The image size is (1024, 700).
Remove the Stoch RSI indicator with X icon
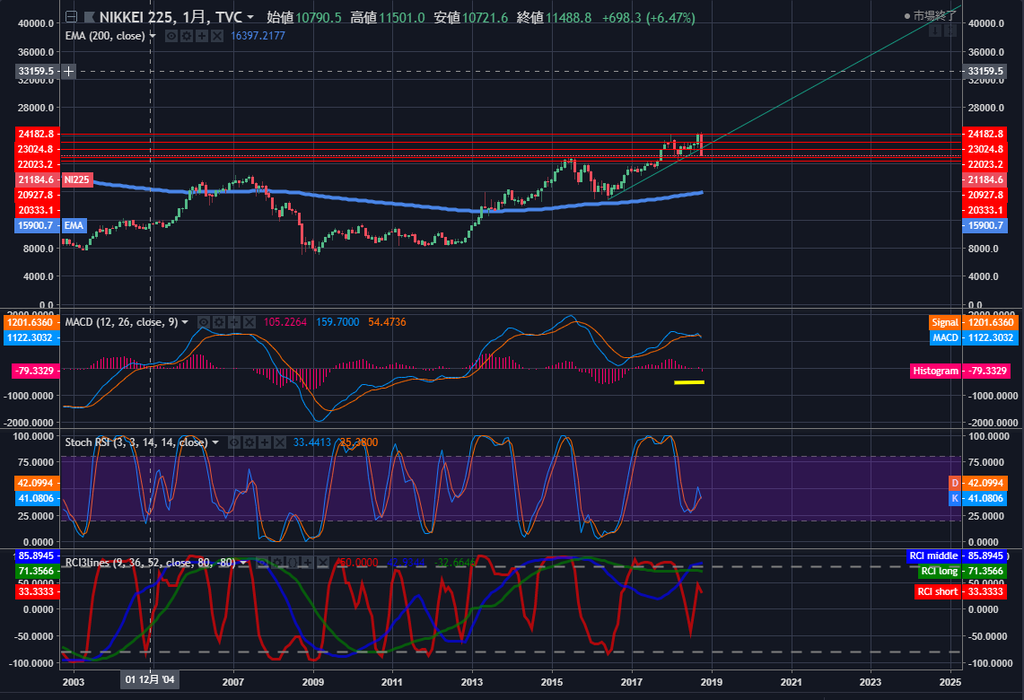280,442
